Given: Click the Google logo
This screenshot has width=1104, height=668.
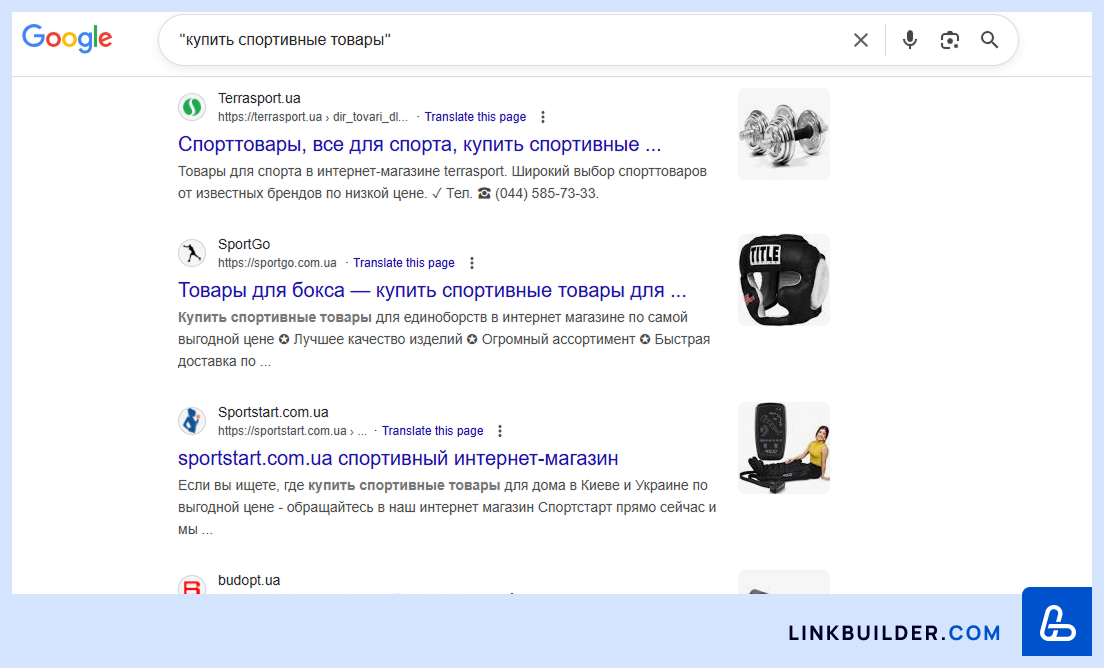Looking at the screenshot, I should point(67,39).
